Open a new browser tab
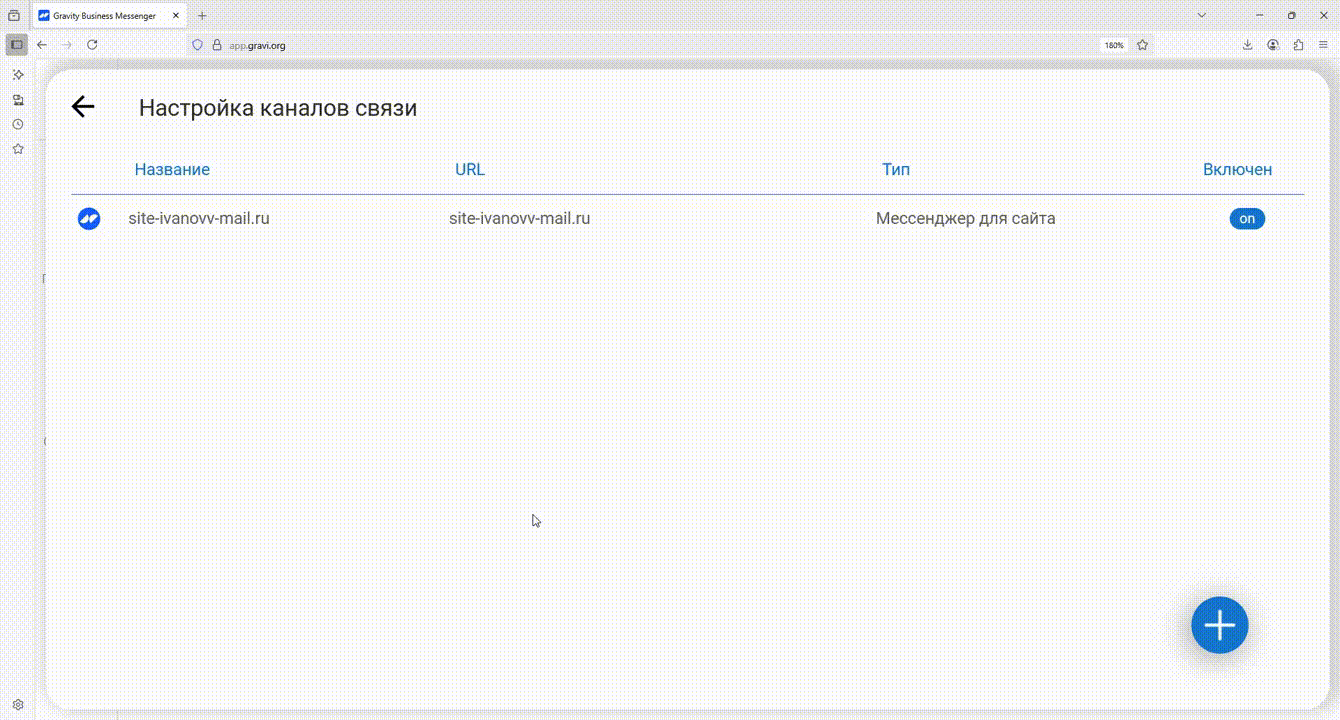Viewport: 1340px width, 720px height. [x=202, y=16]
